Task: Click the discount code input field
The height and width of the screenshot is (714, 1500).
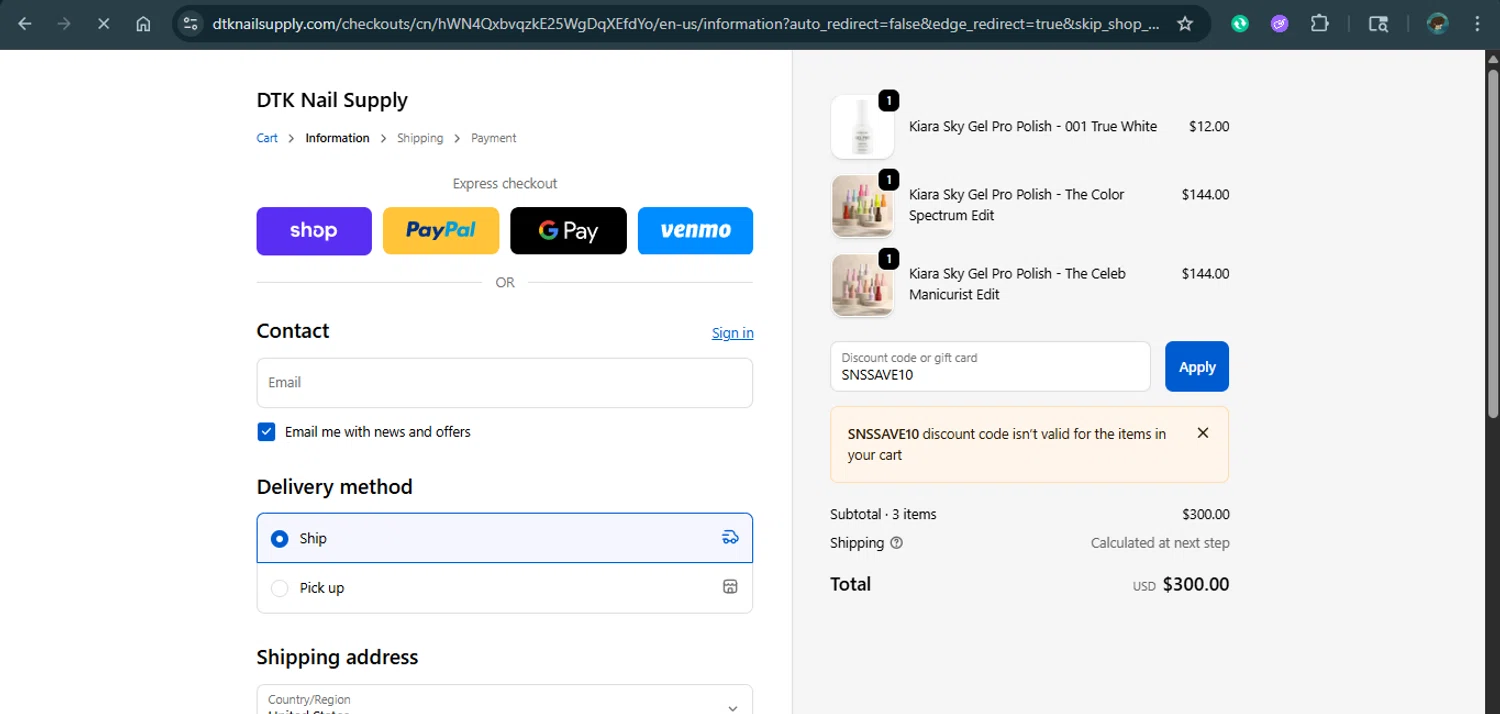Action: click(990, 366)
